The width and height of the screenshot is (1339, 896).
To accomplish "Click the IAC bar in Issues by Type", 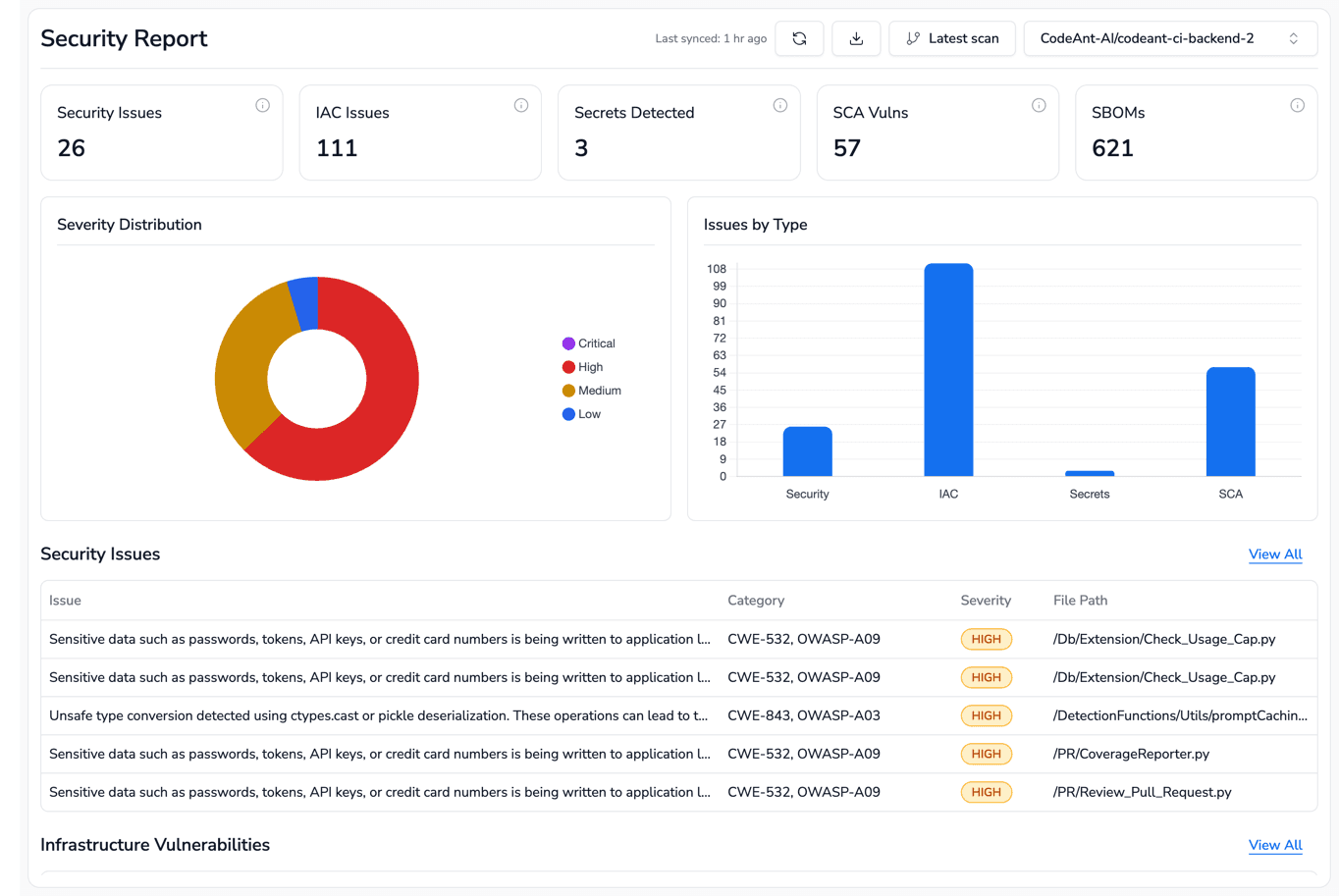I will pos(948,370).
